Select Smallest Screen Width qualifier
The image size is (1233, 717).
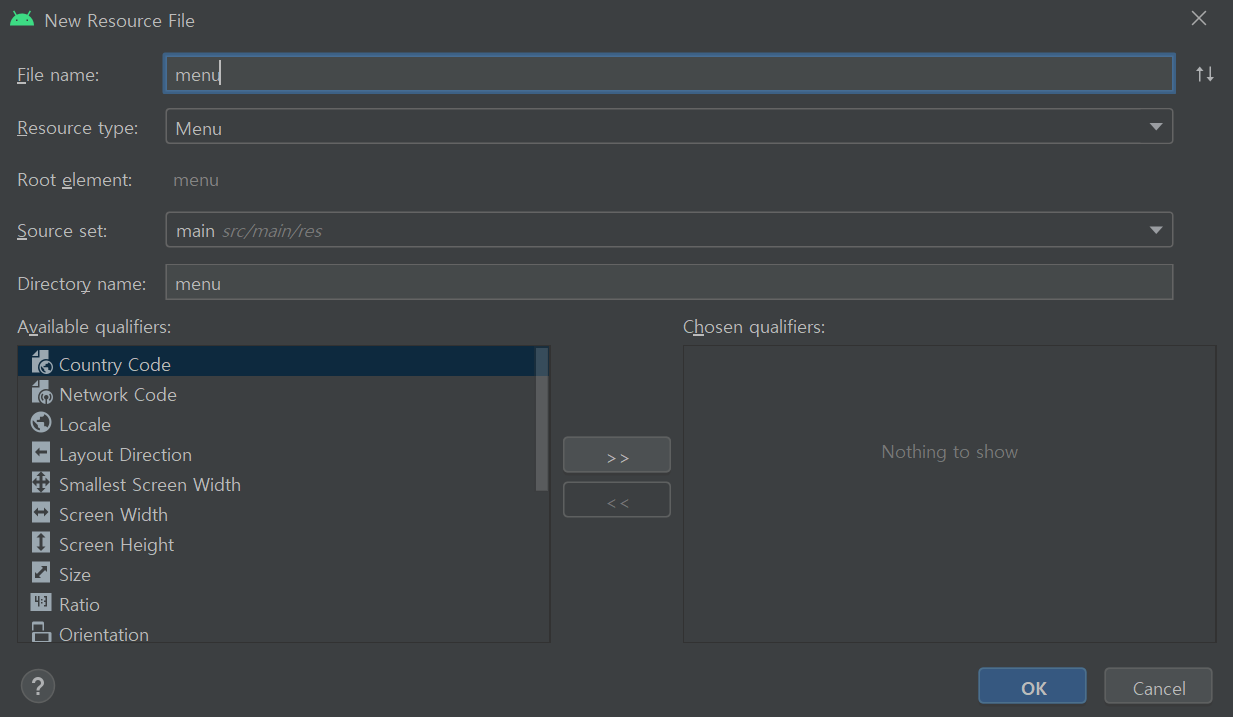[276, 484]
